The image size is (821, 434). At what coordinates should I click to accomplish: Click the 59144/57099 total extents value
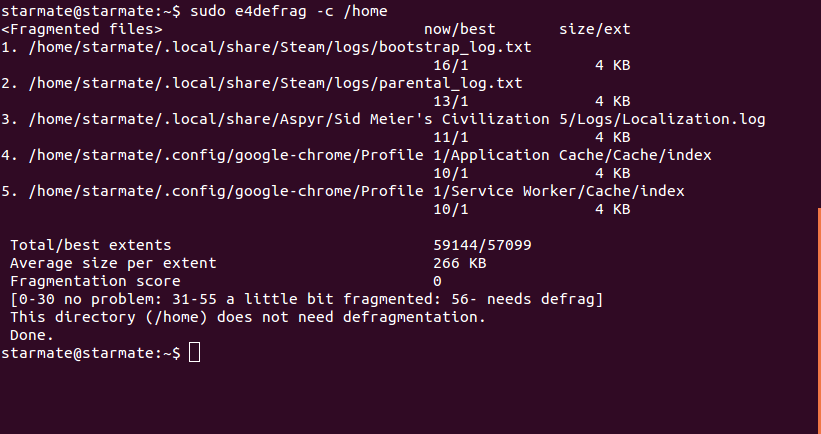coord(482,245)
